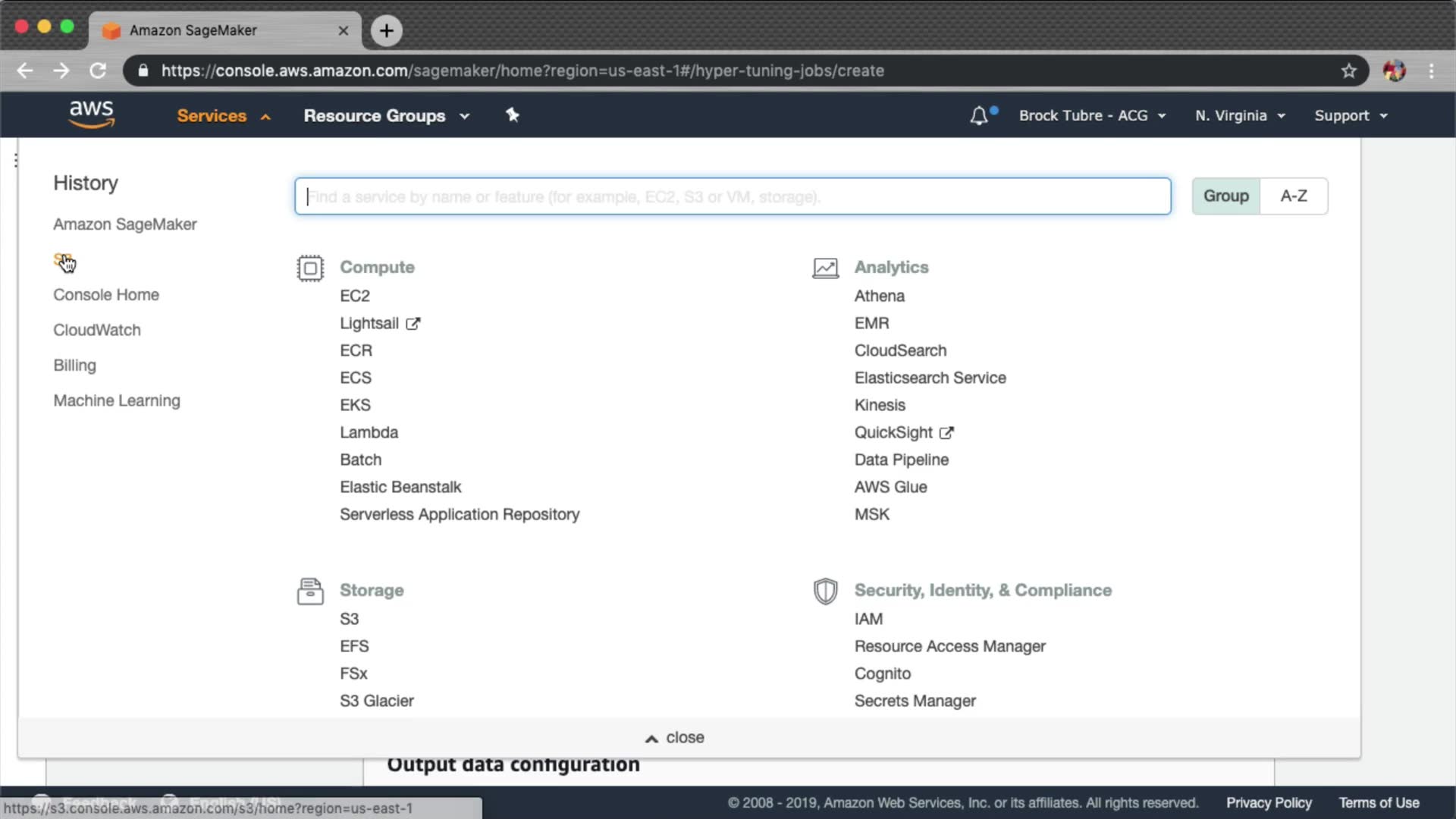Bookmark page with star icon
This screenshot has width=1456, height=819.
click(1348, 71)
